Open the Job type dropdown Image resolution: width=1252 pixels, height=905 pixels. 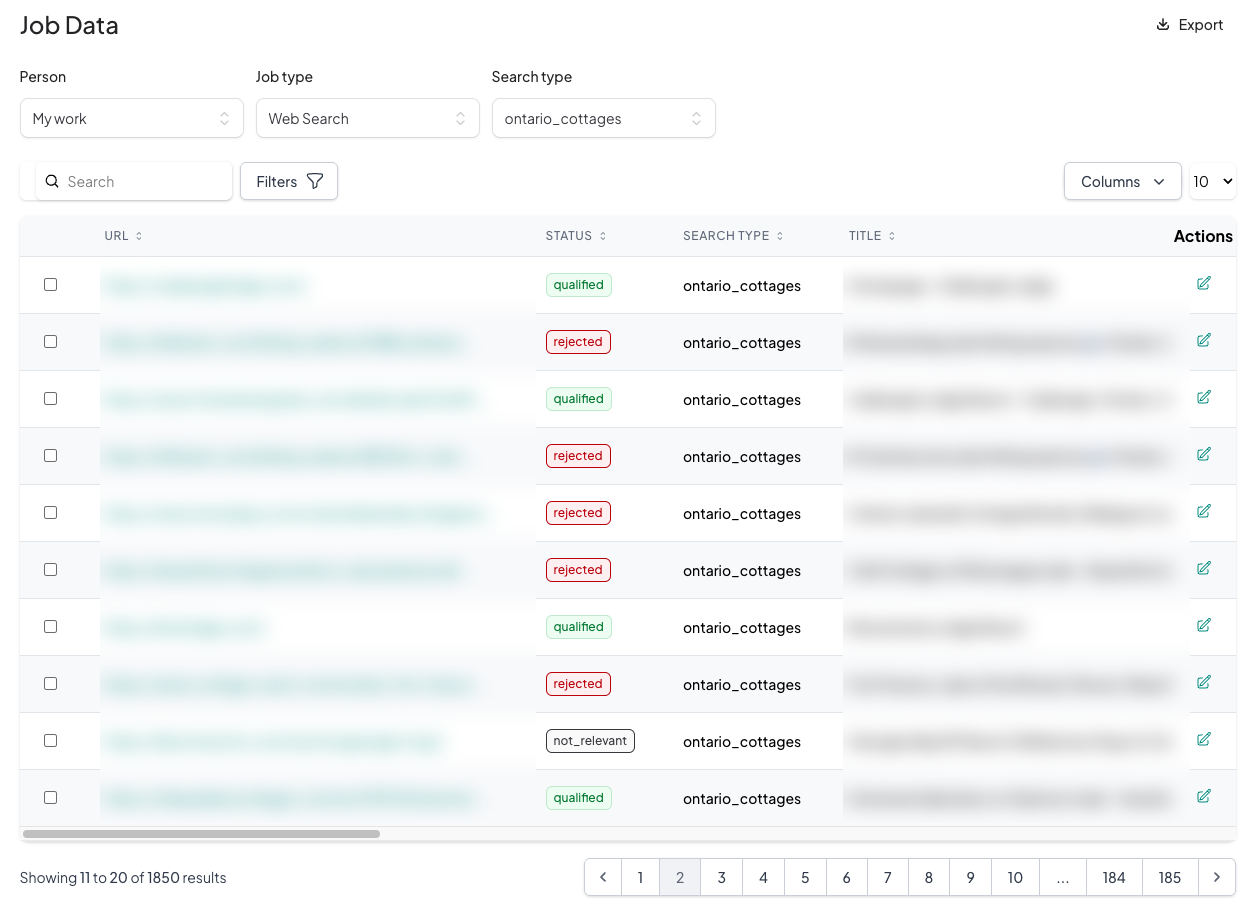tap(368, 118)
